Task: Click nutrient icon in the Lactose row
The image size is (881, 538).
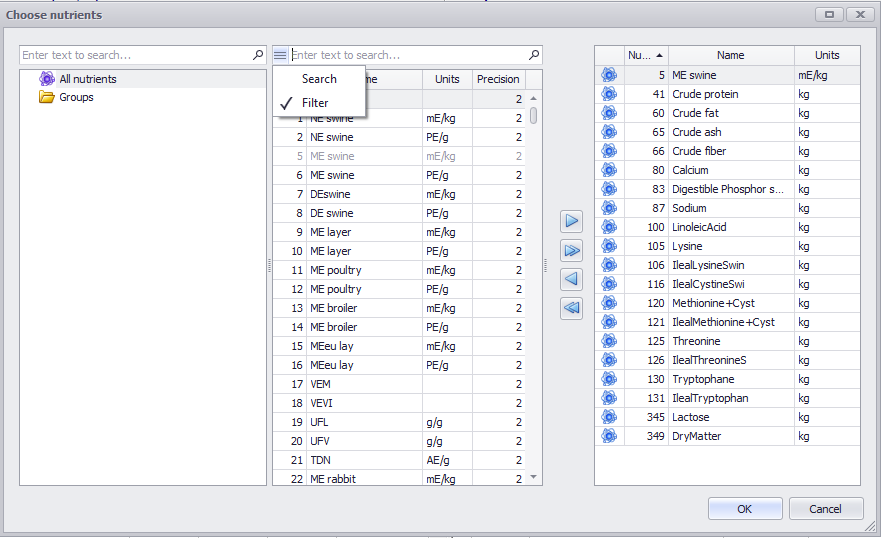Action: [x=609, y=417]
